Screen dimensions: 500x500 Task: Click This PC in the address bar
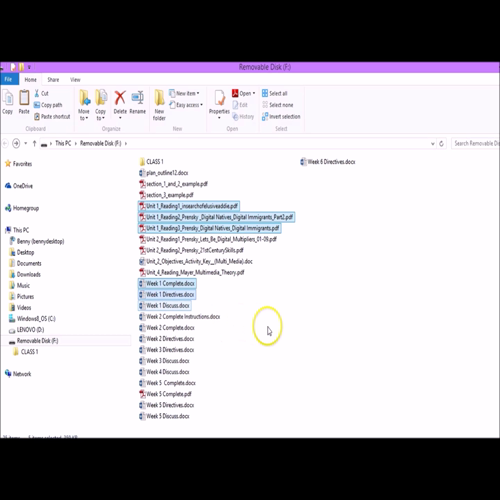click(63, 143)
